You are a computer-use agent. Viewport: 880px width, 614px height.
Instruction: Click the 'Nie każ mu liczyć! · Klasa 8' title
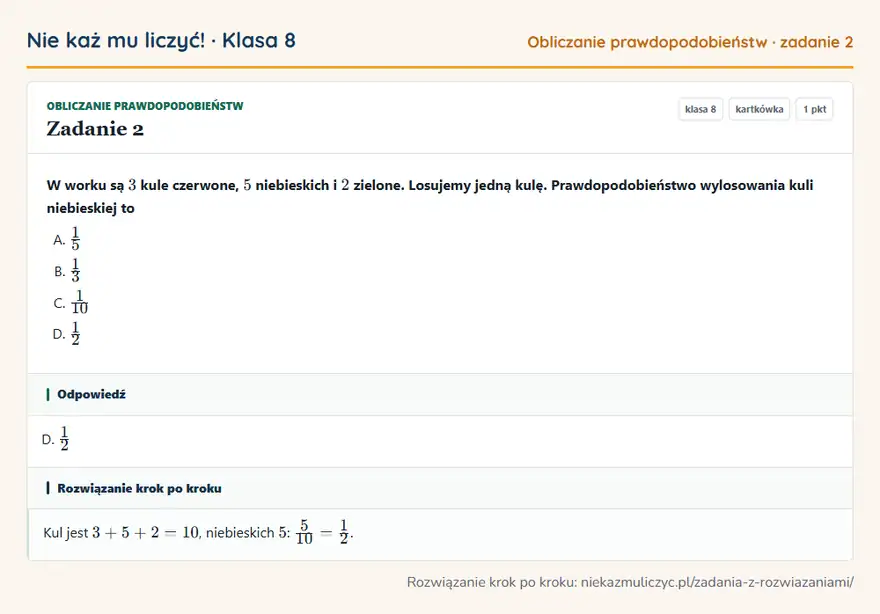tap(161, 40)
